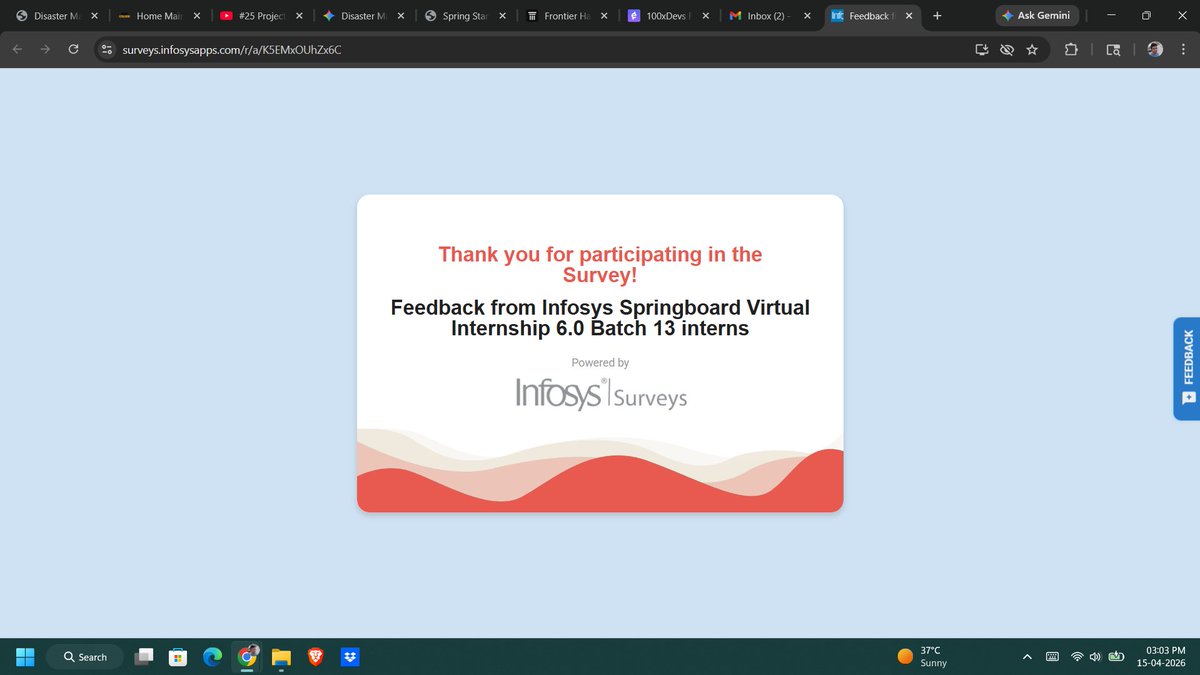Switch to the 100xDevs tab
This screenshot has width=1200, height=675.
click(669, 16)
